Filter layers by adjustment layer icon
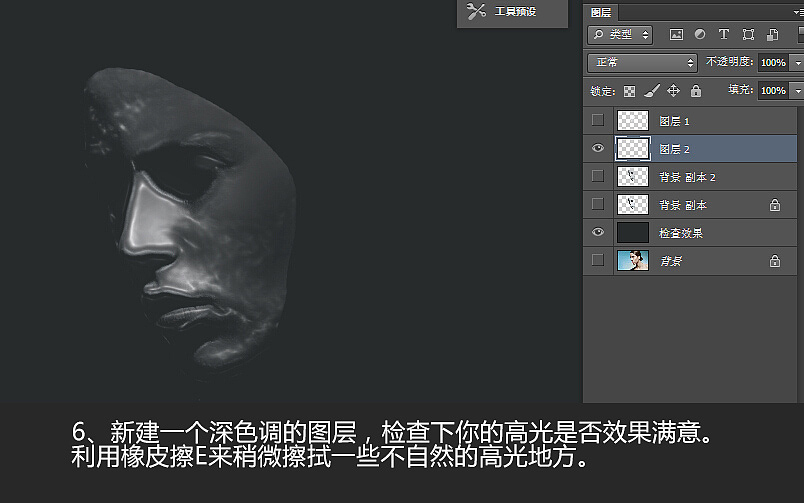 [700, 34]
